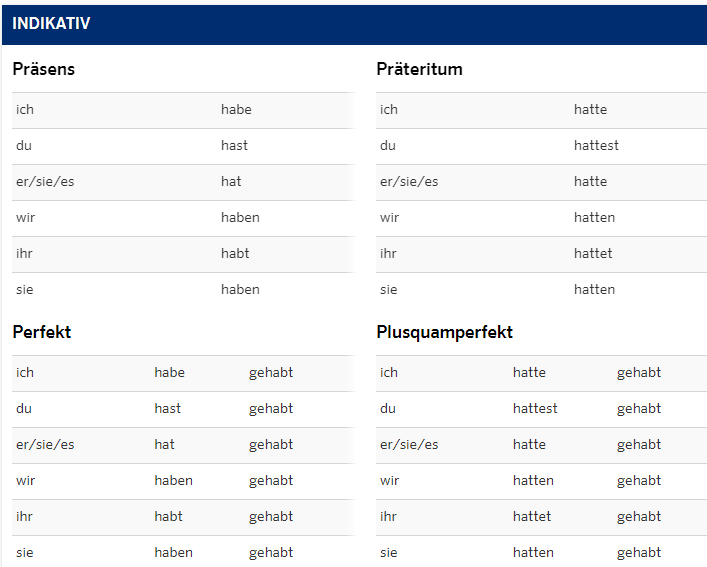Viewport: 707px width, 567px height.
Task: Select 'hat' in Präsens er/sie/es row
Action: 231,182
